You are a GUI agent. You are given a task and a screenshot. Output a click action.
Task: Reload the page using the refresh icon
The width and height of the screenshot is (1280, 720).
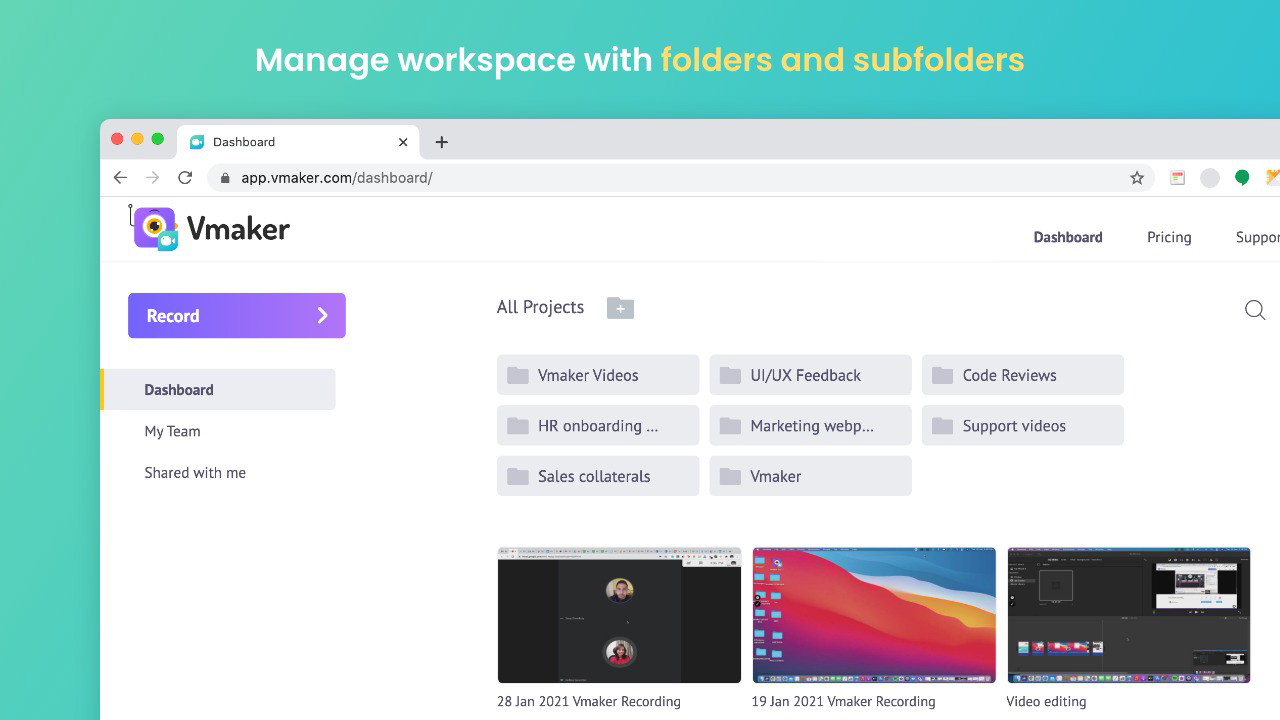pyautogui.click(x=185, y=178)
